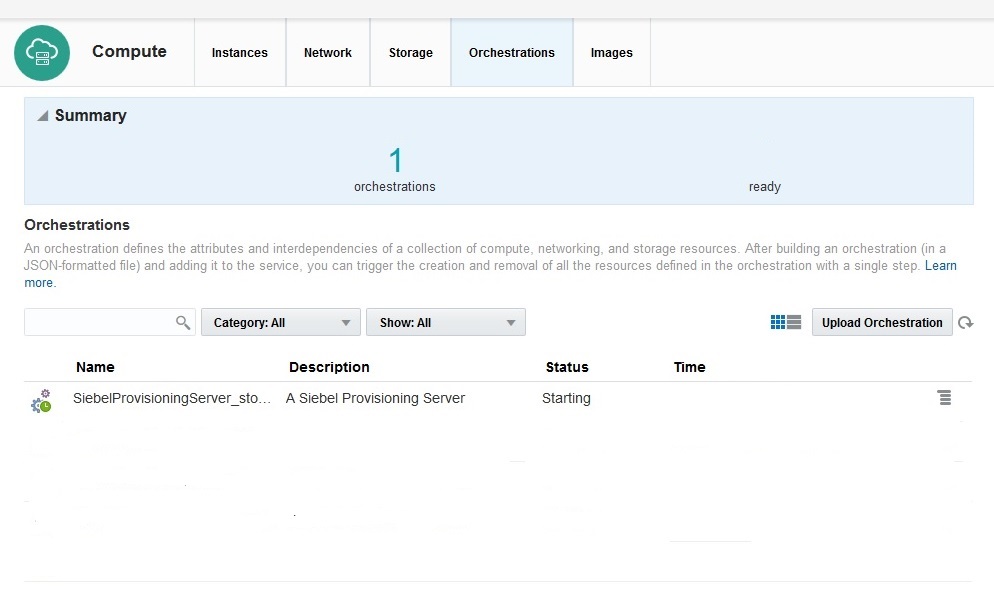Select the Name column header
This screenshot has height=591, width=994.
(95, 367)
